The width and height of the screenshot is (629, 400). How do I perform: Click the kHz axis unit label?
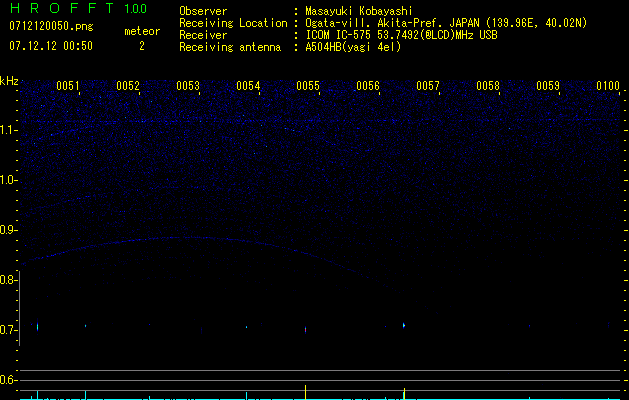coord(9,80)
